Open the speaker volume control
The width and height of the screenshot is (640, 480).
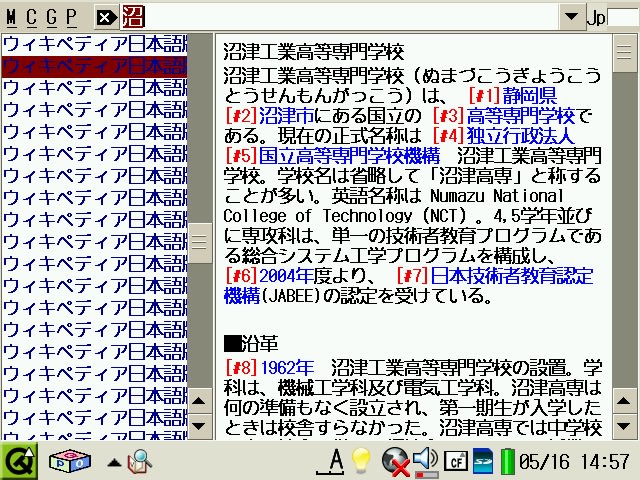[425, 462]
